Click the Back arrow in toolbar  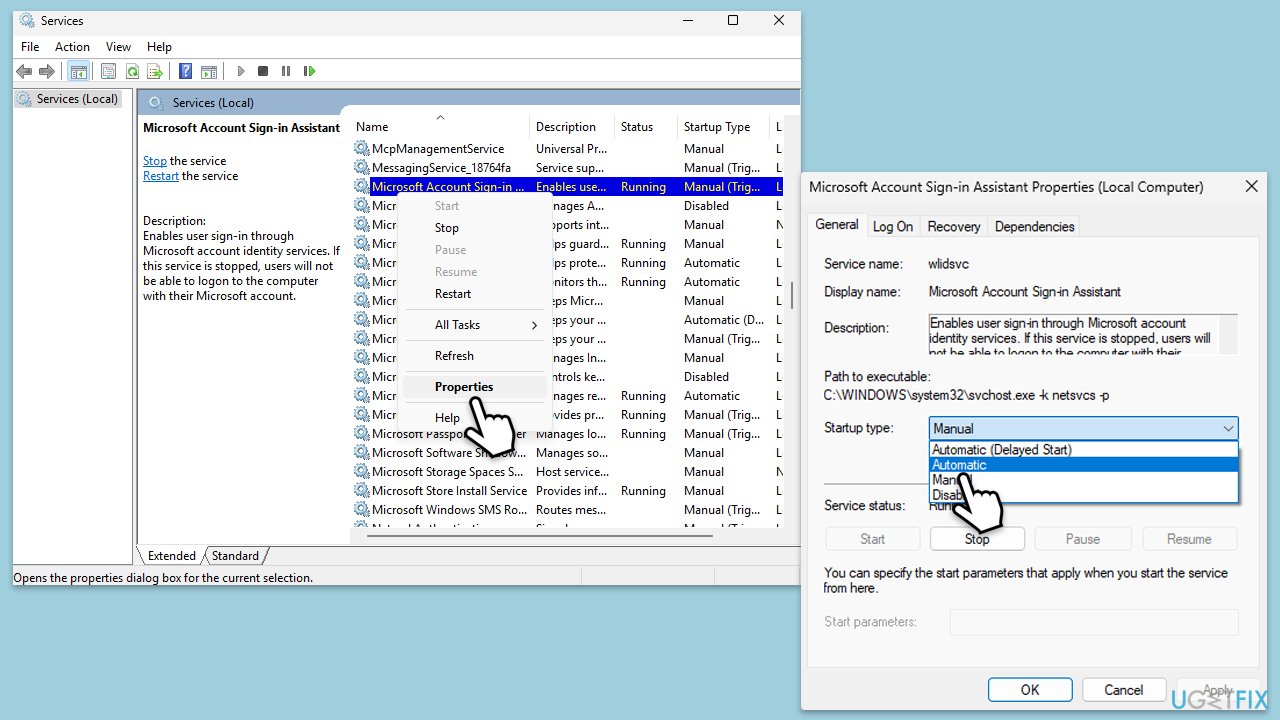tap(23, 71)
